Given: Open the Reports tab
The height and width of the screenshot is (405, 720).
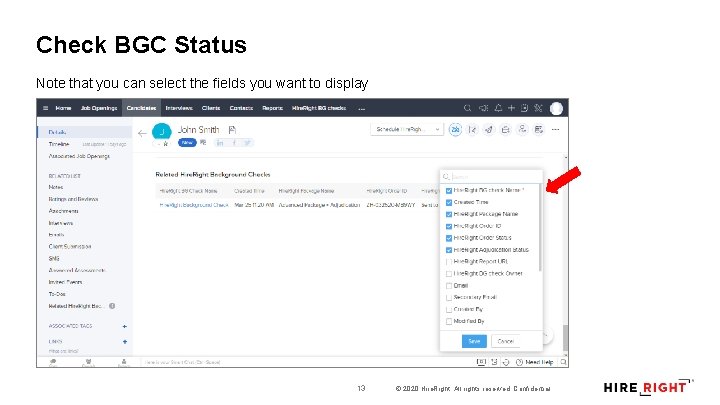Looking at the screenshot, I should pyautogui.click(x=272, y=108).
